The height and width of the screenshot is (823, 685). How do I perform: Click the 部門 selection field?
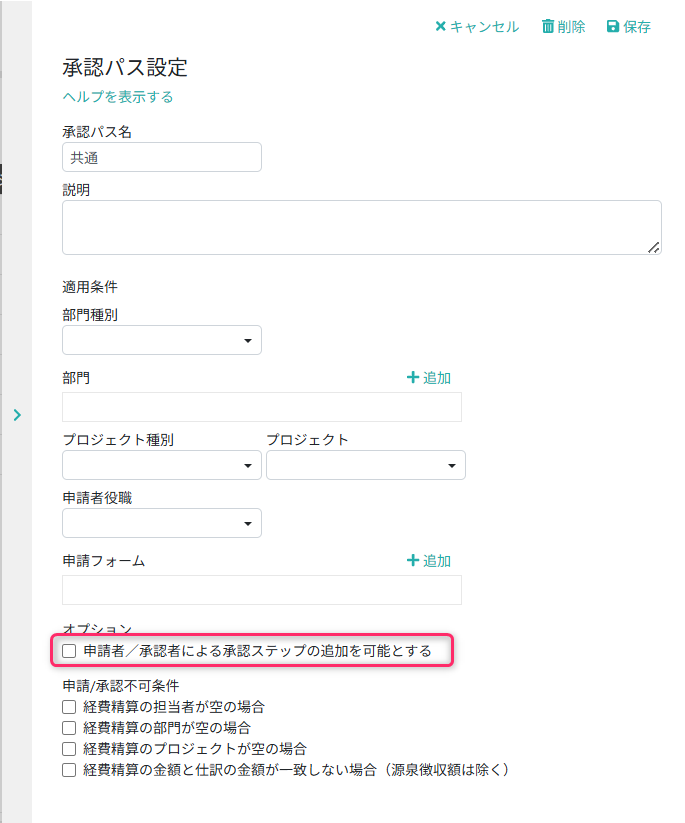pyautogui.click(x=262, y=407)
